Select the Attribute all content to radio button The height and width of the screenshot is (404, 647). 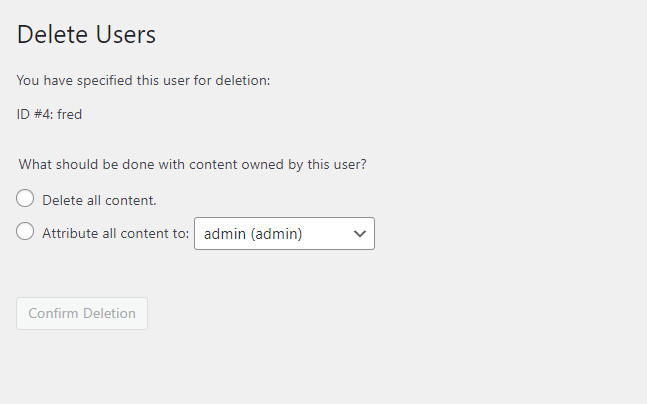click(x=25, y=232)
